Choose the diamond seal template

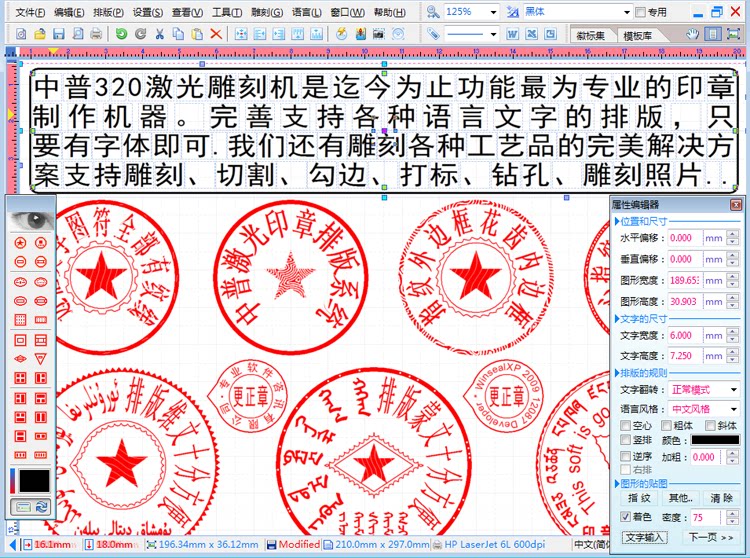20,359
